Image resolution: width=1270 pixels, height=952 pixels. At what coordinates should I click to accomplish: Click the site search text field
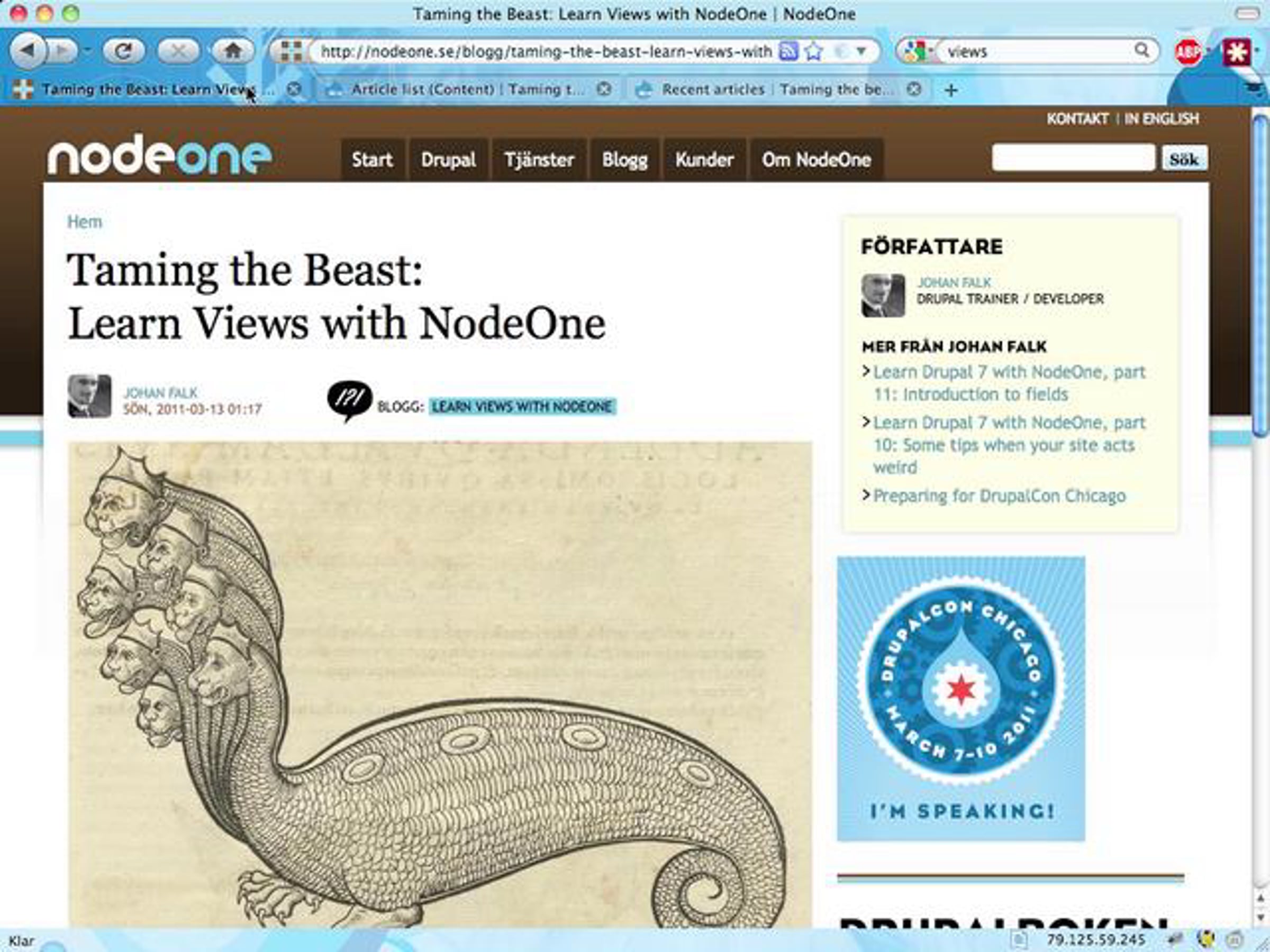point(1073,158)
